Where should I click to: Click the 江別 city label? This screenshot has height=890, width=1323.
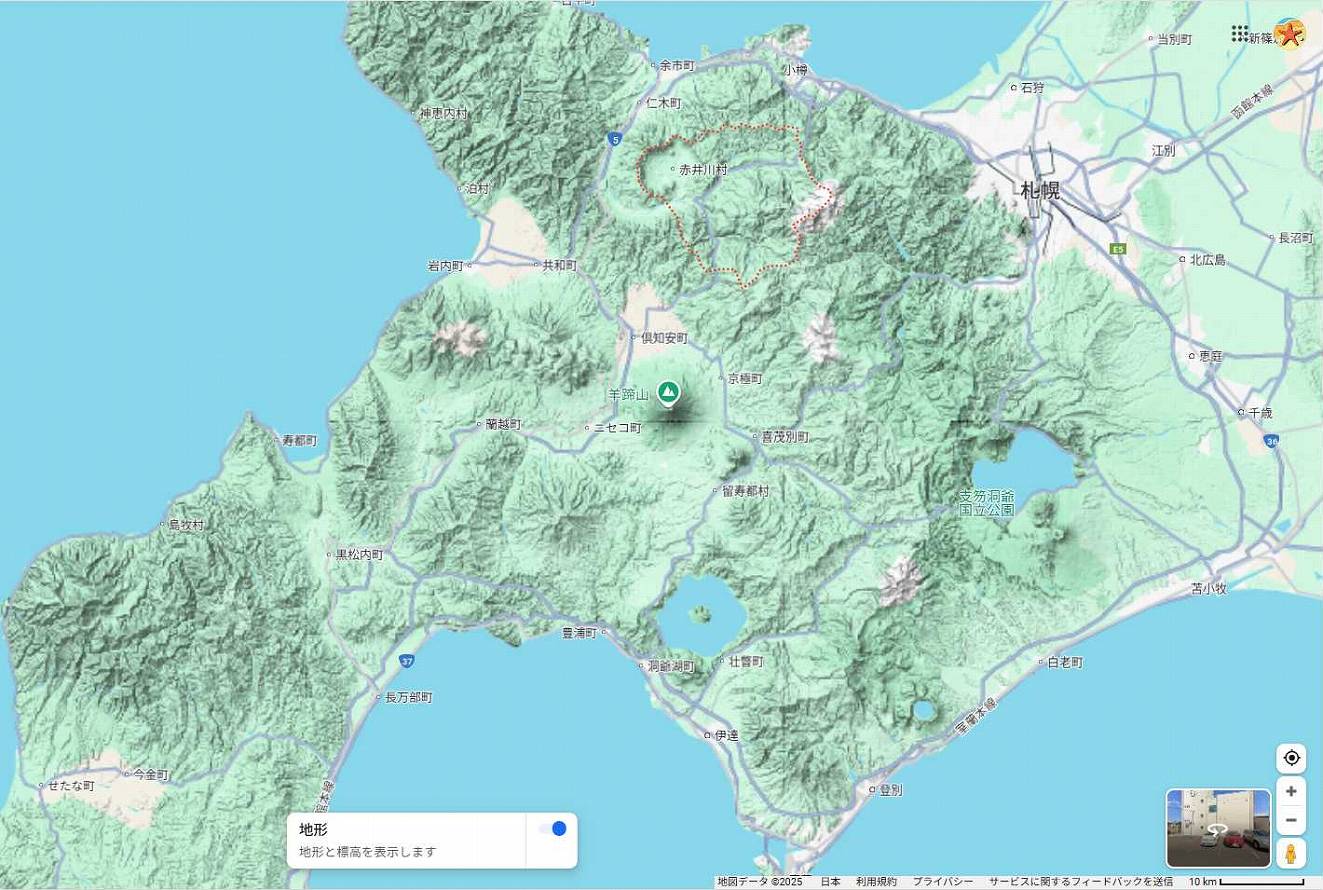tap(1163, 150)
